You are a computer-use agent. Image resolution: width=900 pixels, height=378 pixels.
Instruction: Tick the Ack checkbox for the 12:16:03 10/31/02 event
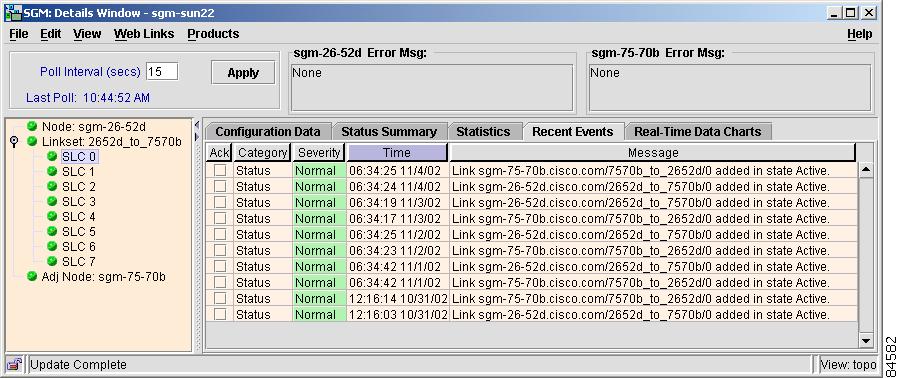pyautogui.click(x=220, y=314)
